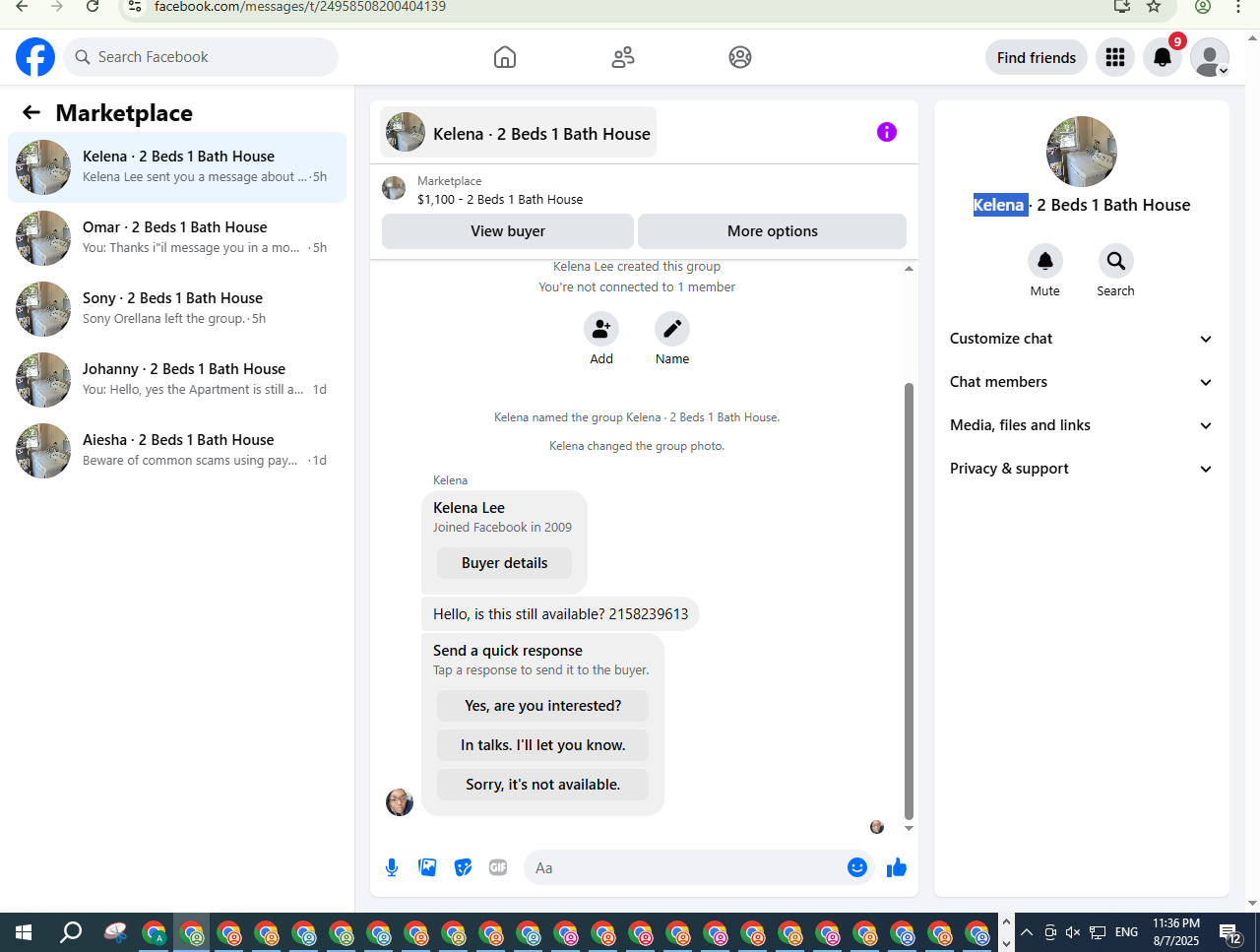The width and height of the screenshot is (1260, 952).
Task: Expand Privacy & support section
Action: tap(1081, 469)
